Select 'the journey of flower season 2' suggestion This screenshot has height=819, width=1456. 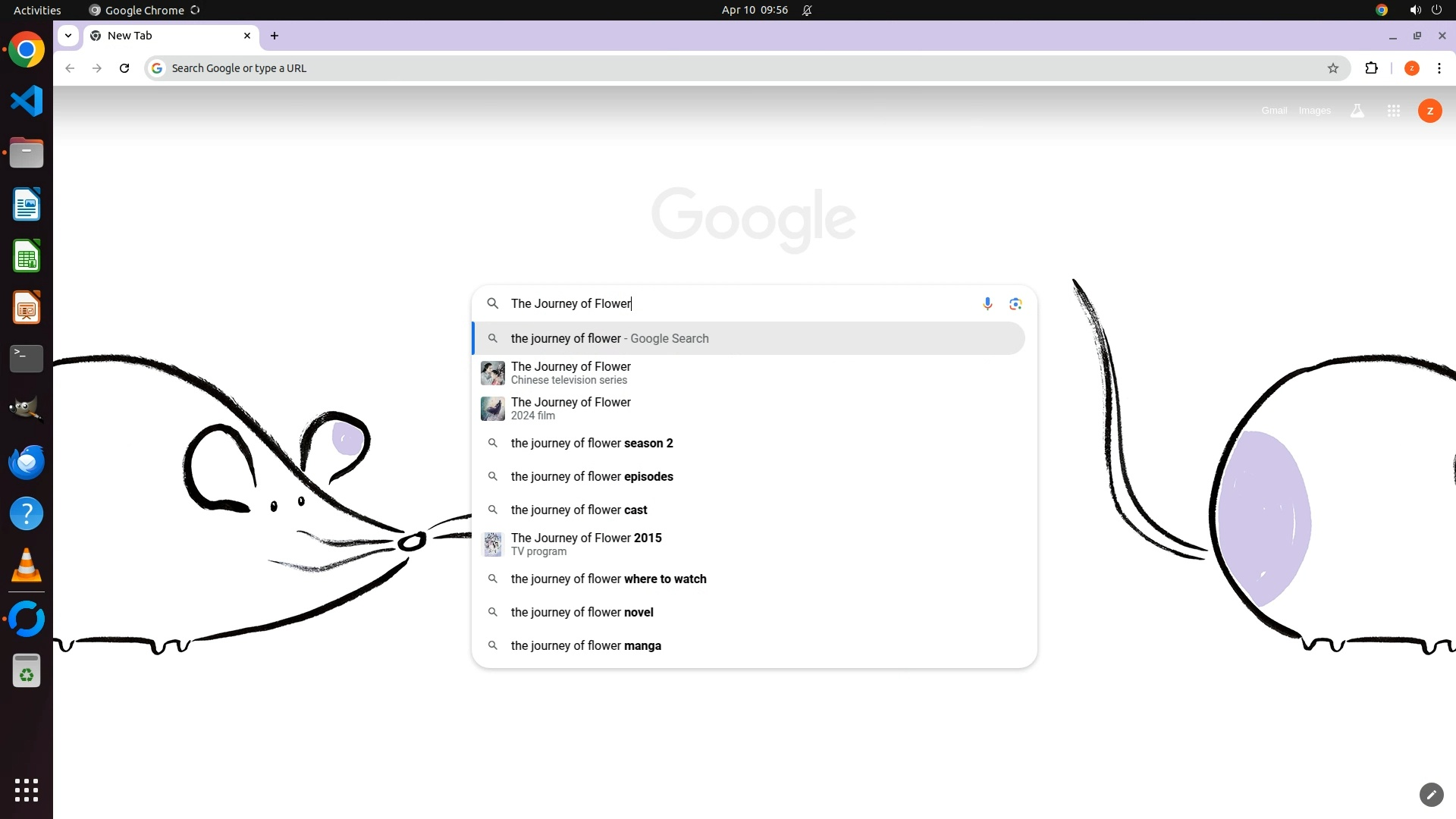[591, 443]
